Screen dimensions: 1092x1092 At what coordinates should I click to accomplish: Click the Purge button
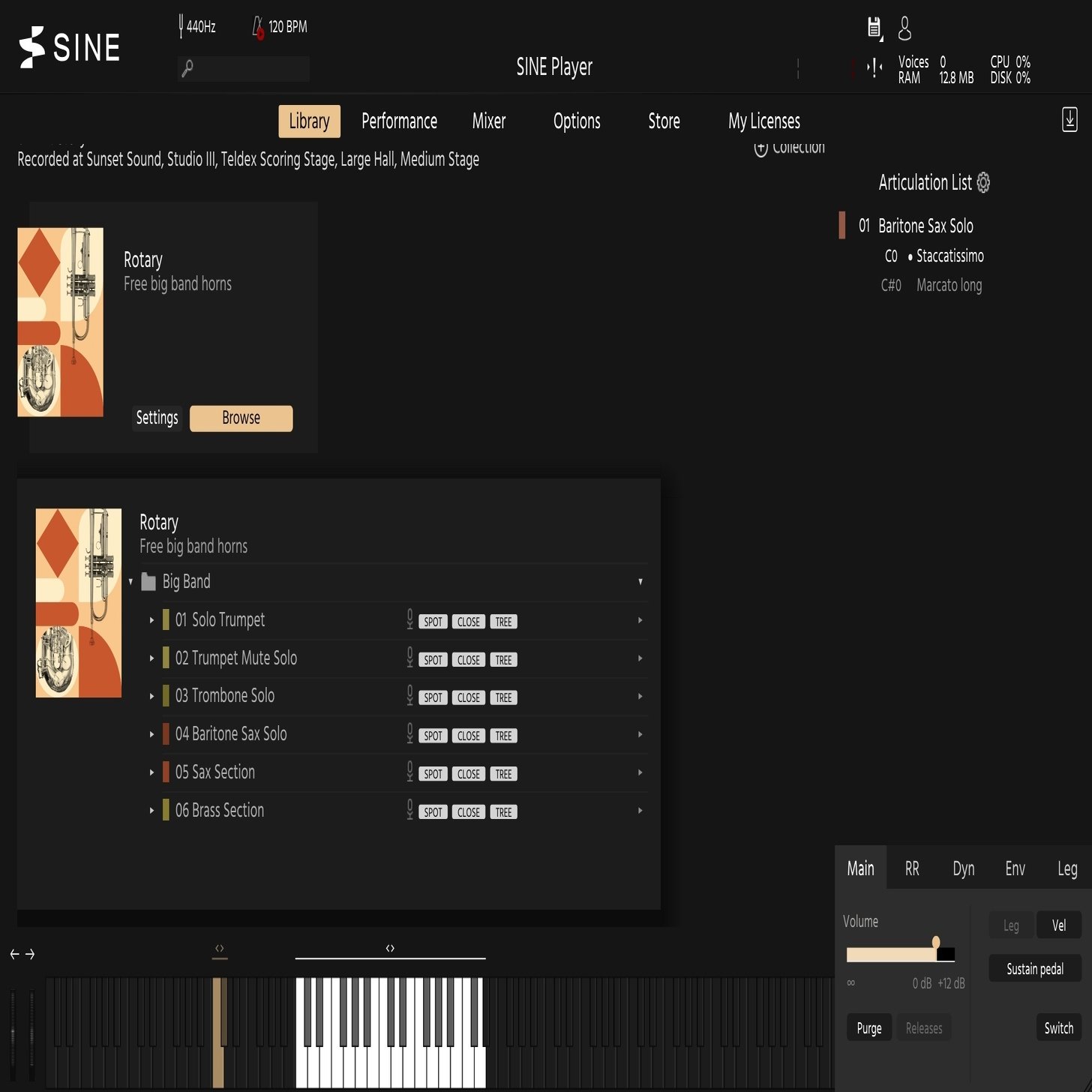(869, 1028)
